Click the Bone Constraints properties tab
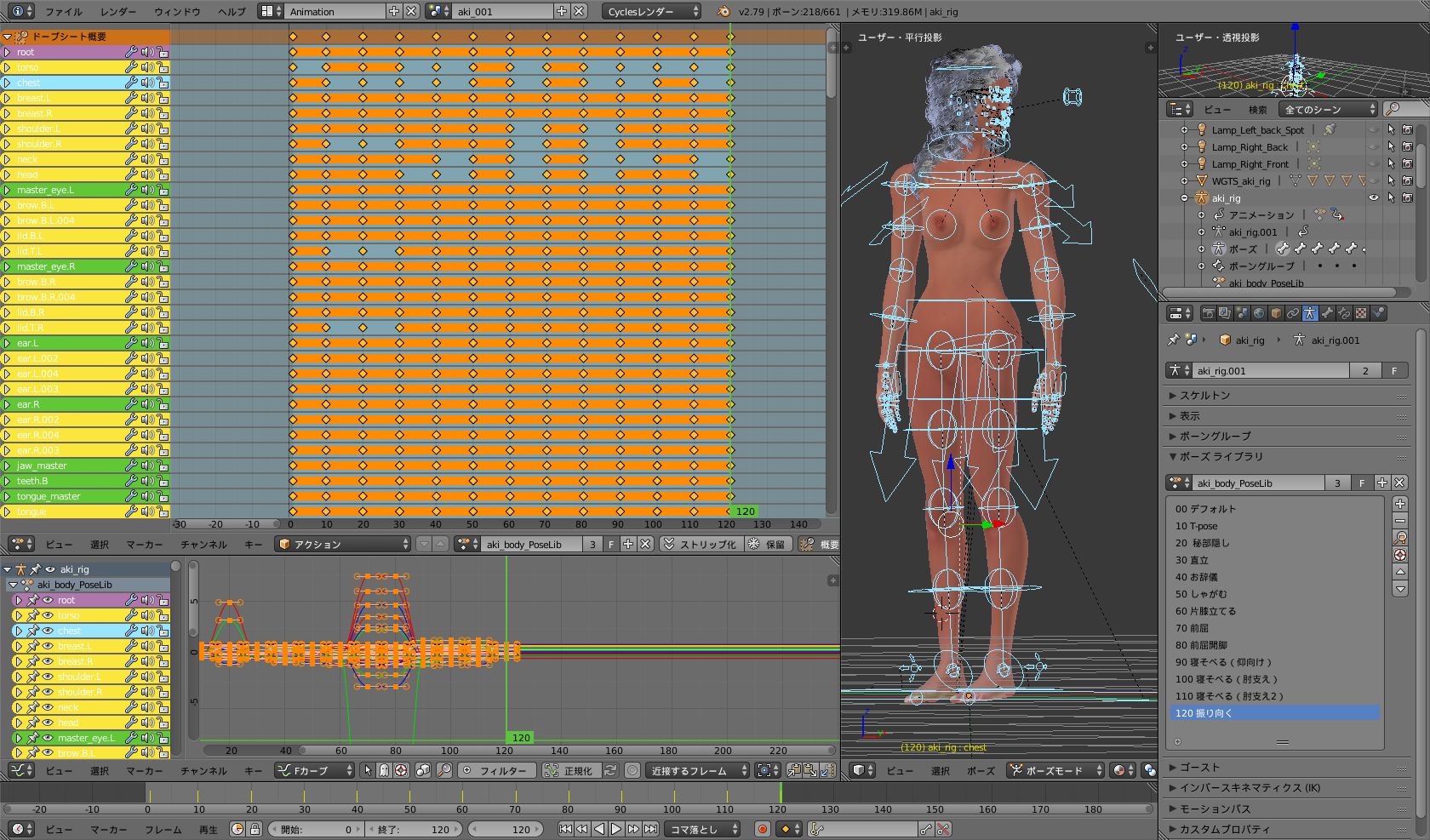Viewport: 1430px width, 840px height. (x=1344, y=313)
